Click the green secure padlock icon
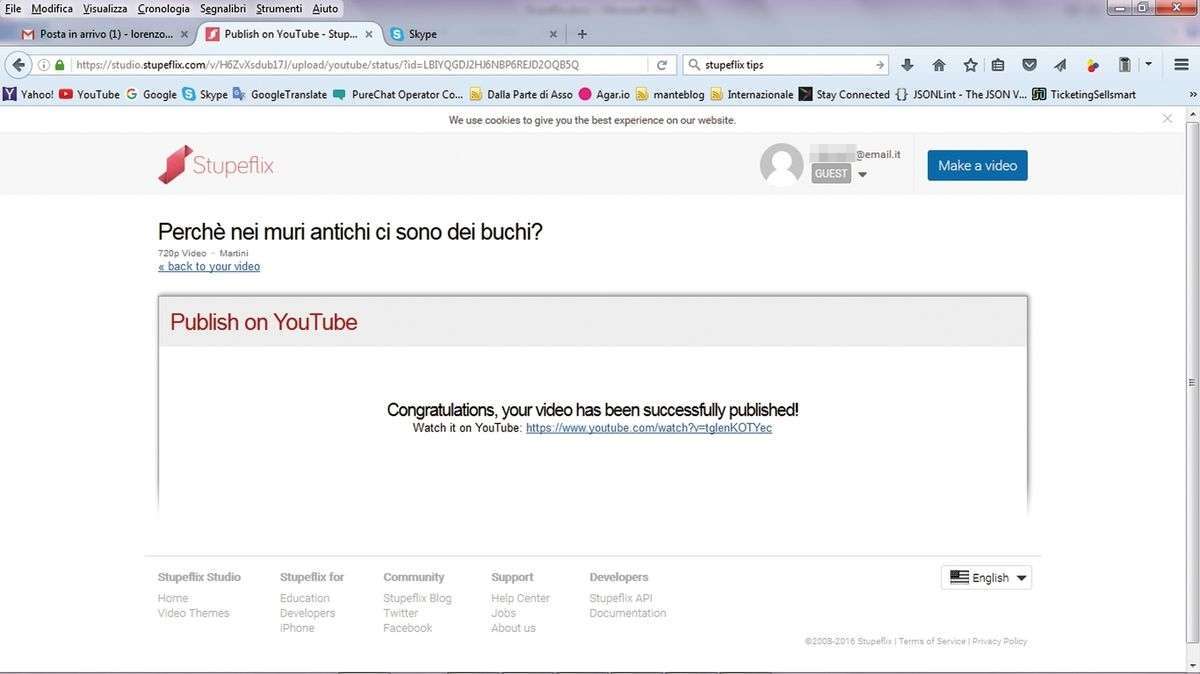The height and width of the screenshot is (674, 1200). tap(60, 65)
